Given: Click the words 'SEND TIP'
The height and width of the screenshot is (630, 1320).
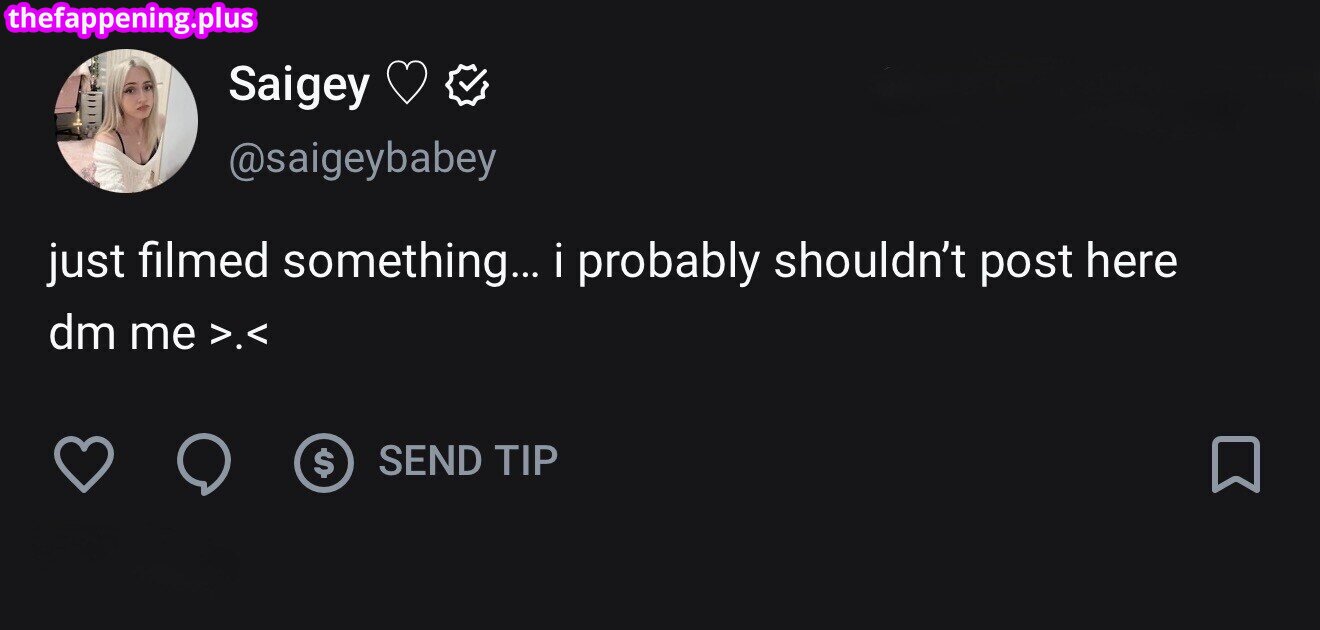Looking at the screenshot, I should click(468, 461).
